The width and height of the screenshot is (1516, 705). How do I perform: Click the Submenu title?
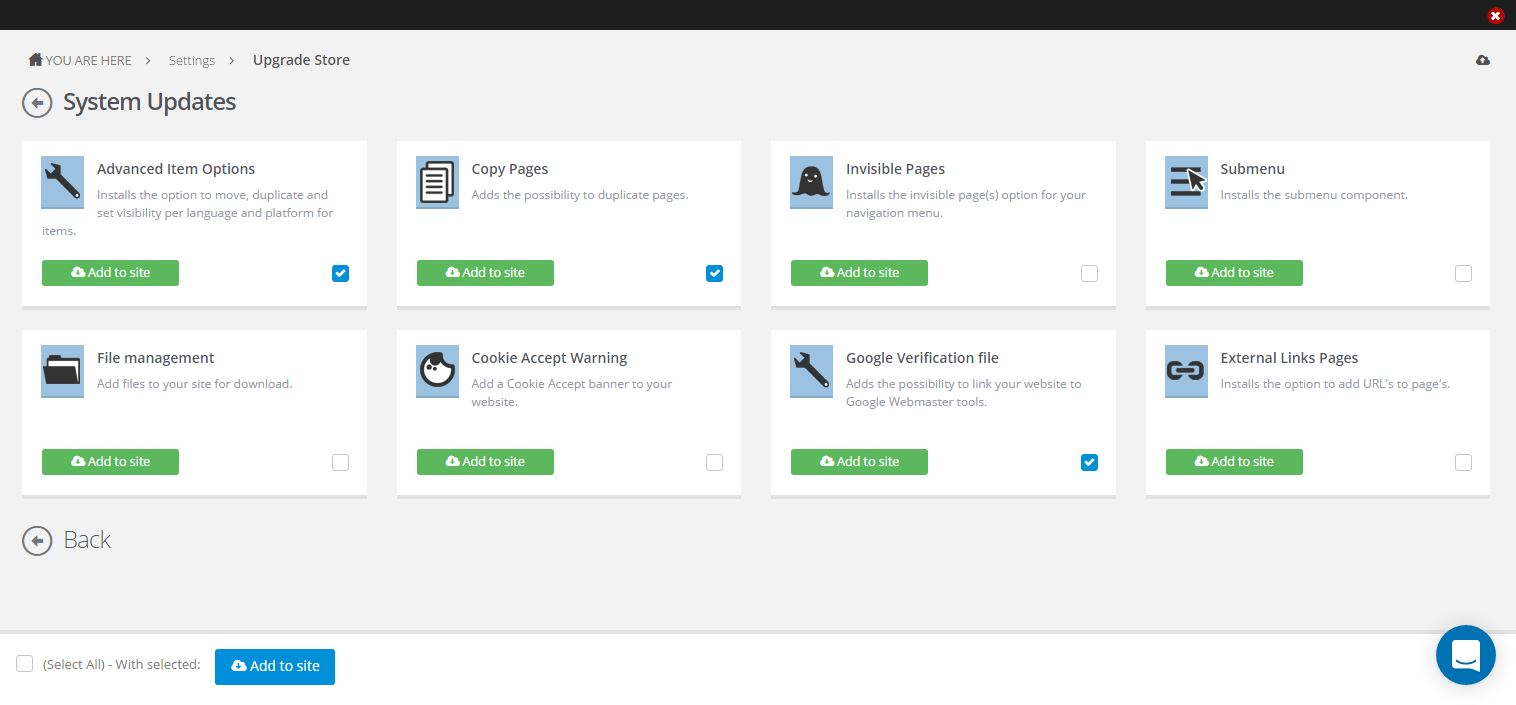1252,169
